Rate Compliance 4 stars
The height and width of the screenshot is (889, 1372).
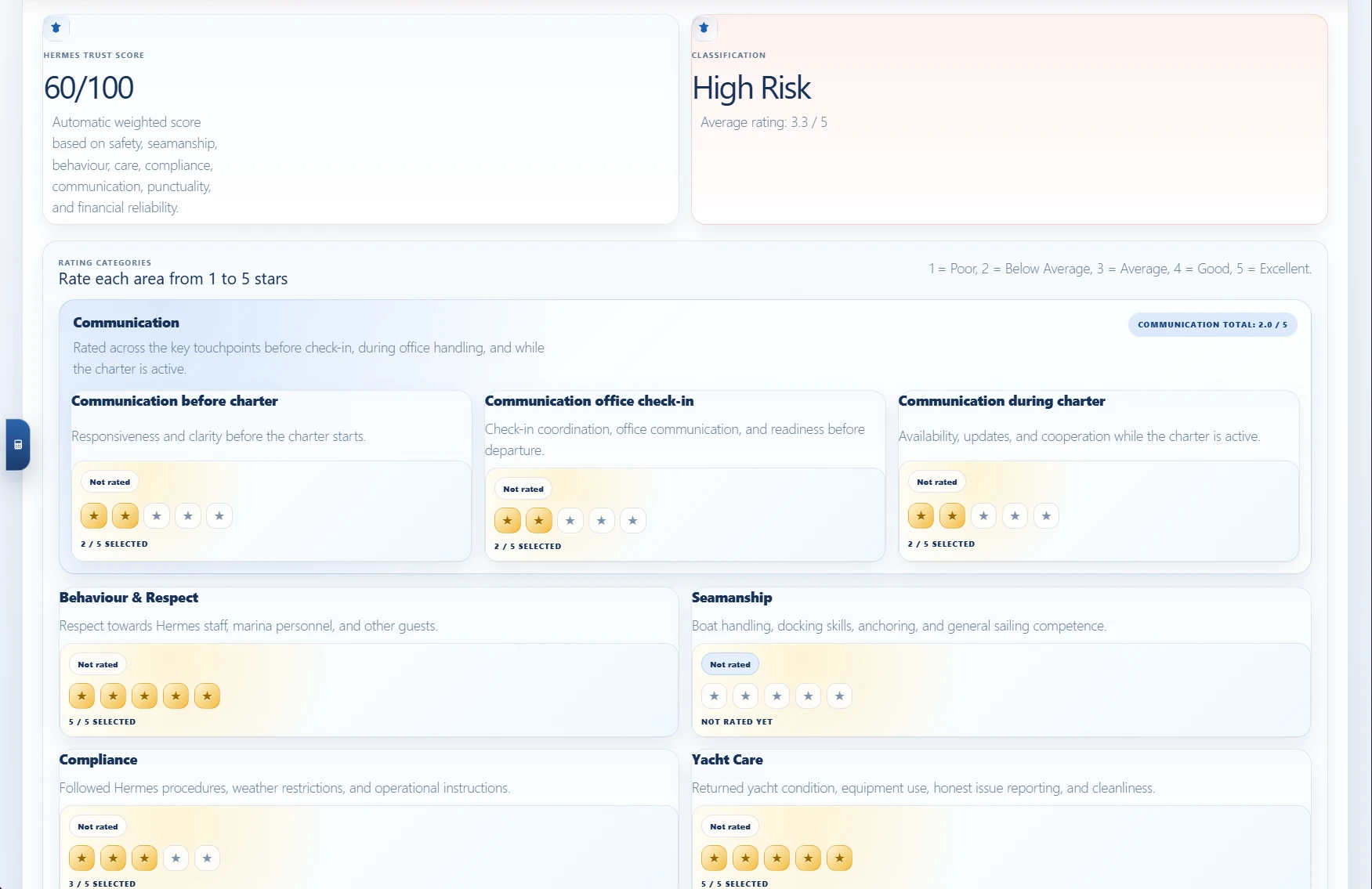[176, 858]
